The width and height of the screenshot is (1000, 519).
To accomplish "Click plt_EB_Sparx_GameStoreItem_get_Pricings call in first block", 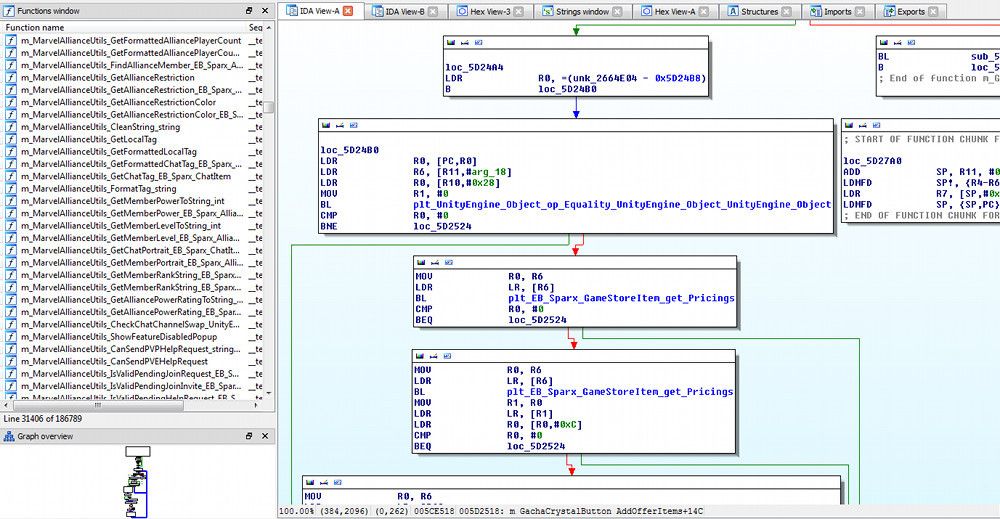I will 621,298.
